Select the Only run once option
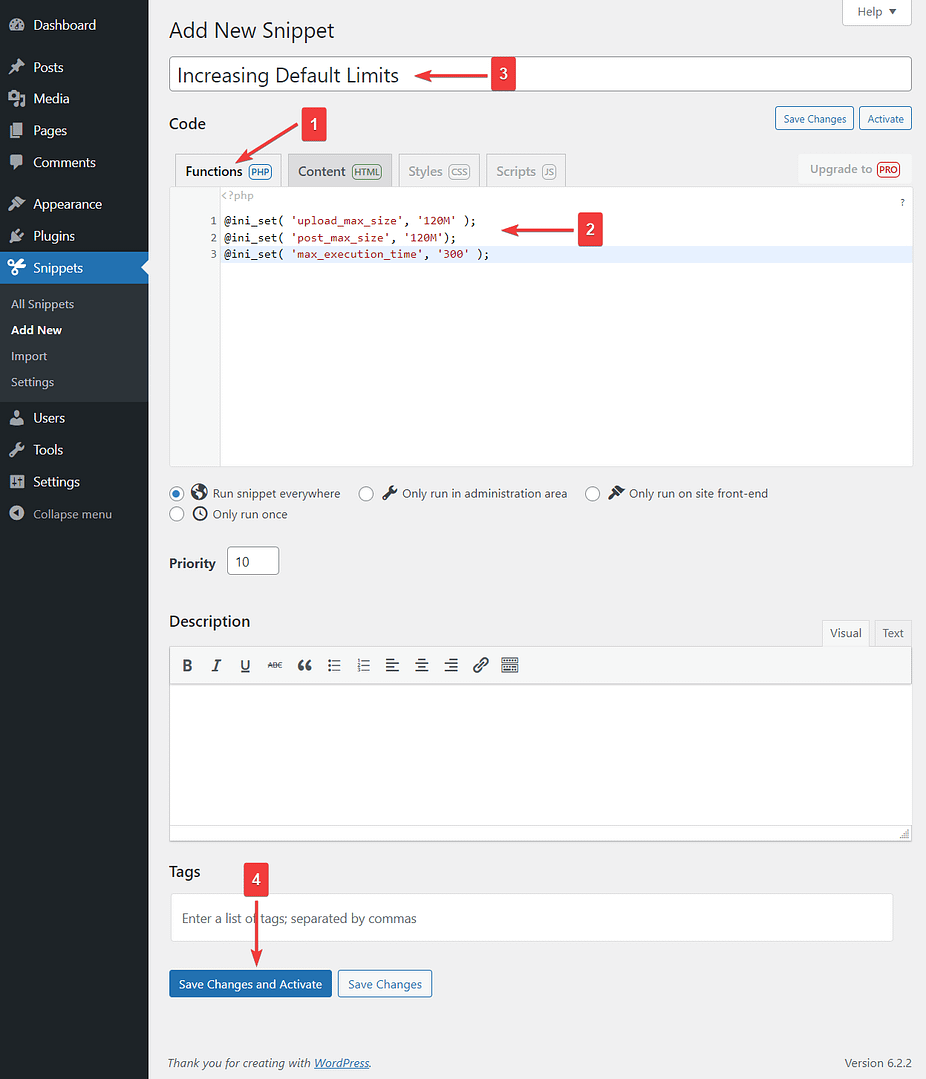Viewport: 926px width, 1079px height. pos(177,513)
